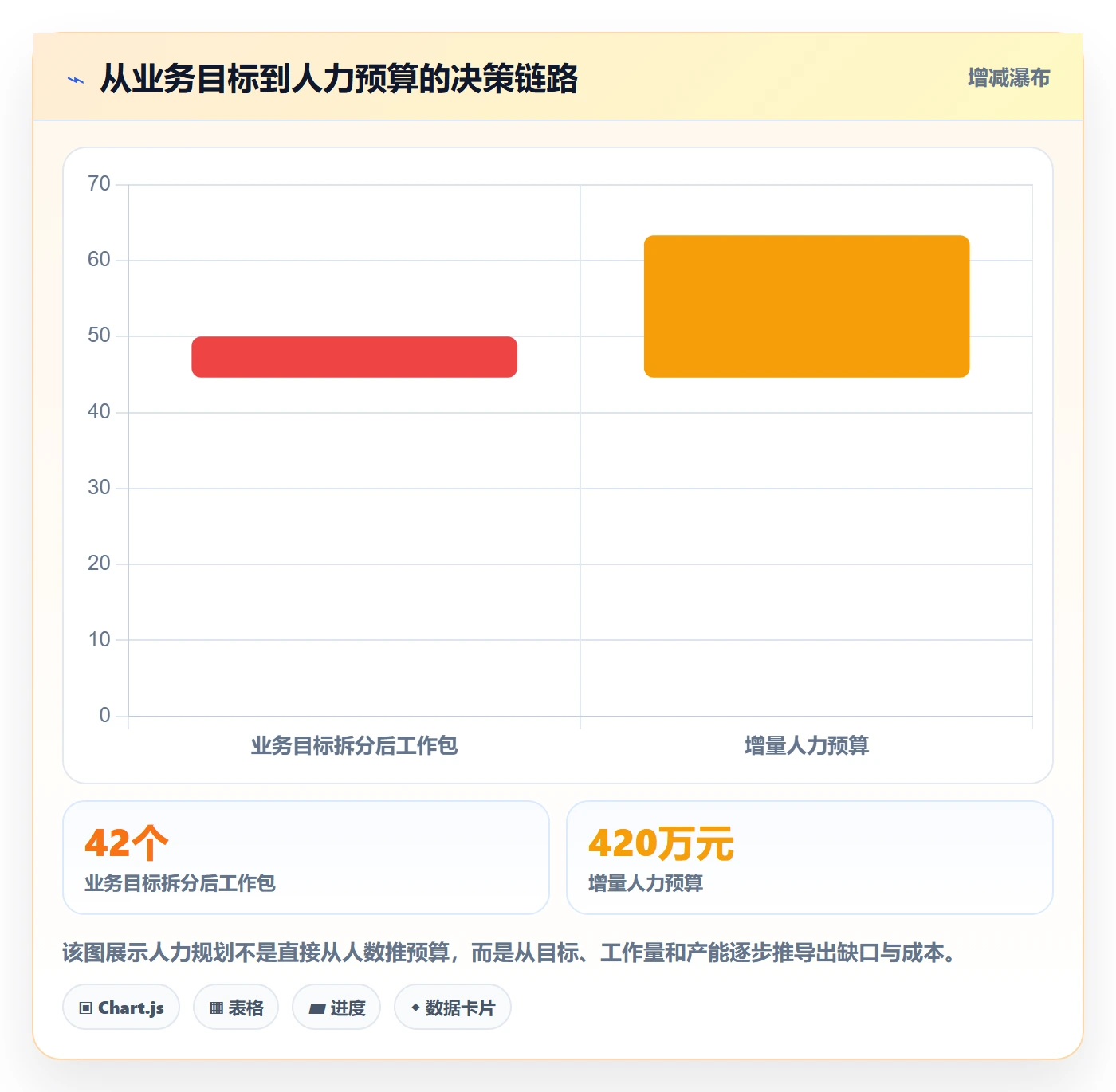
Task: Click the y-axis value 0
Action: point(104,716)
